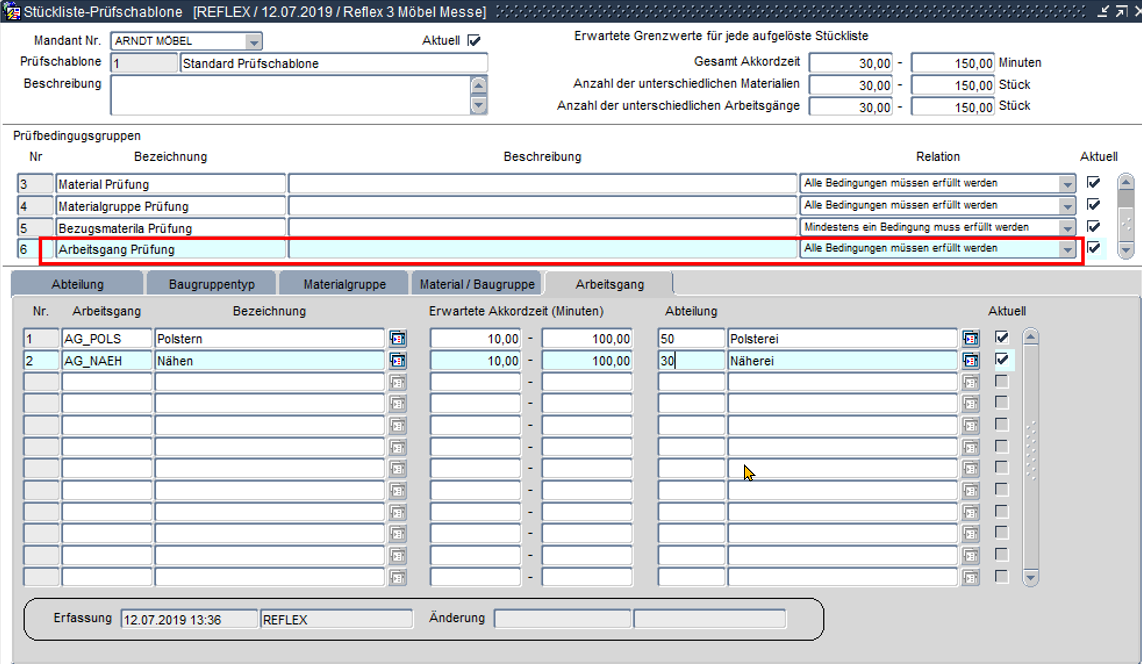Viewport: 1142px width, 666px height.
Task: Click the application icon in title bar
Action: click(x=12, y=12)
